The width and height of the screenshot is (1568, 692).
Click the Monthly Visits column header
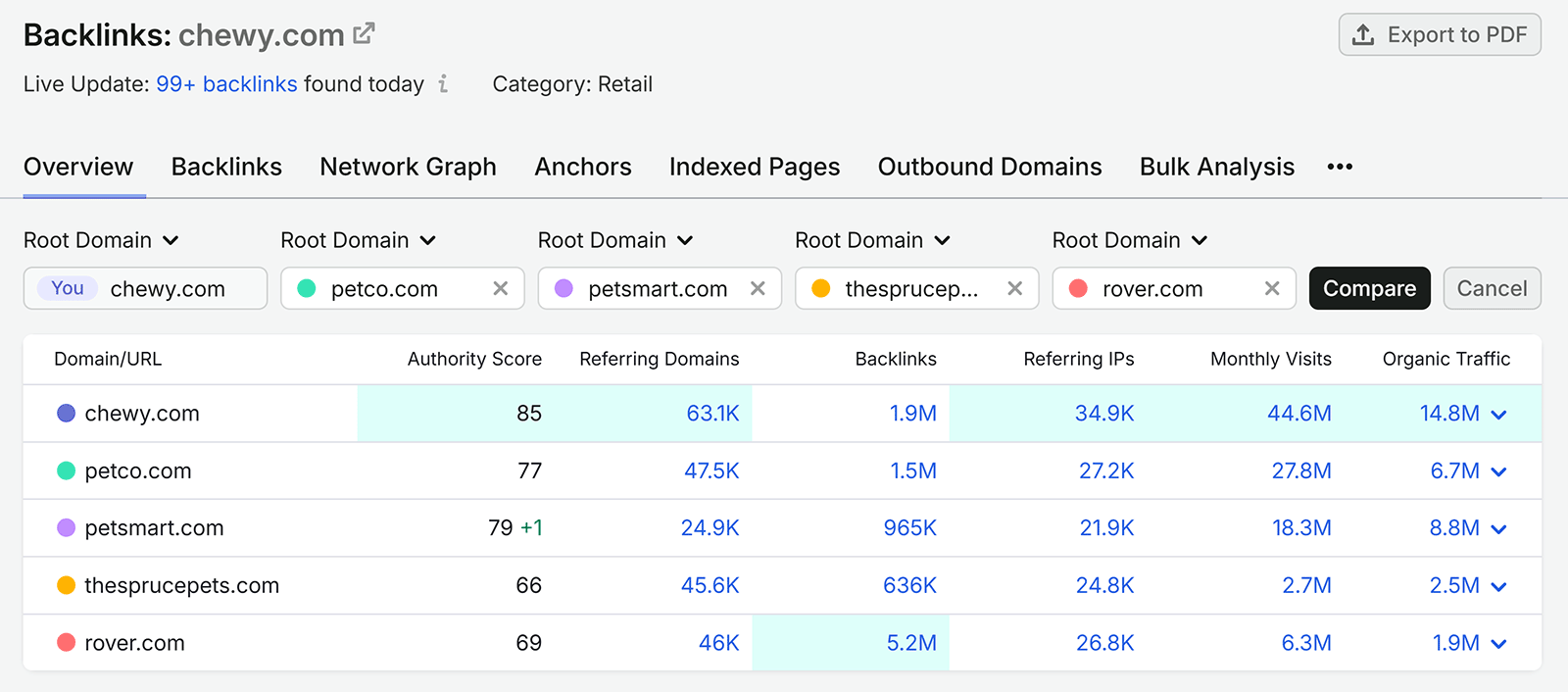click(x=1270, y=359)
